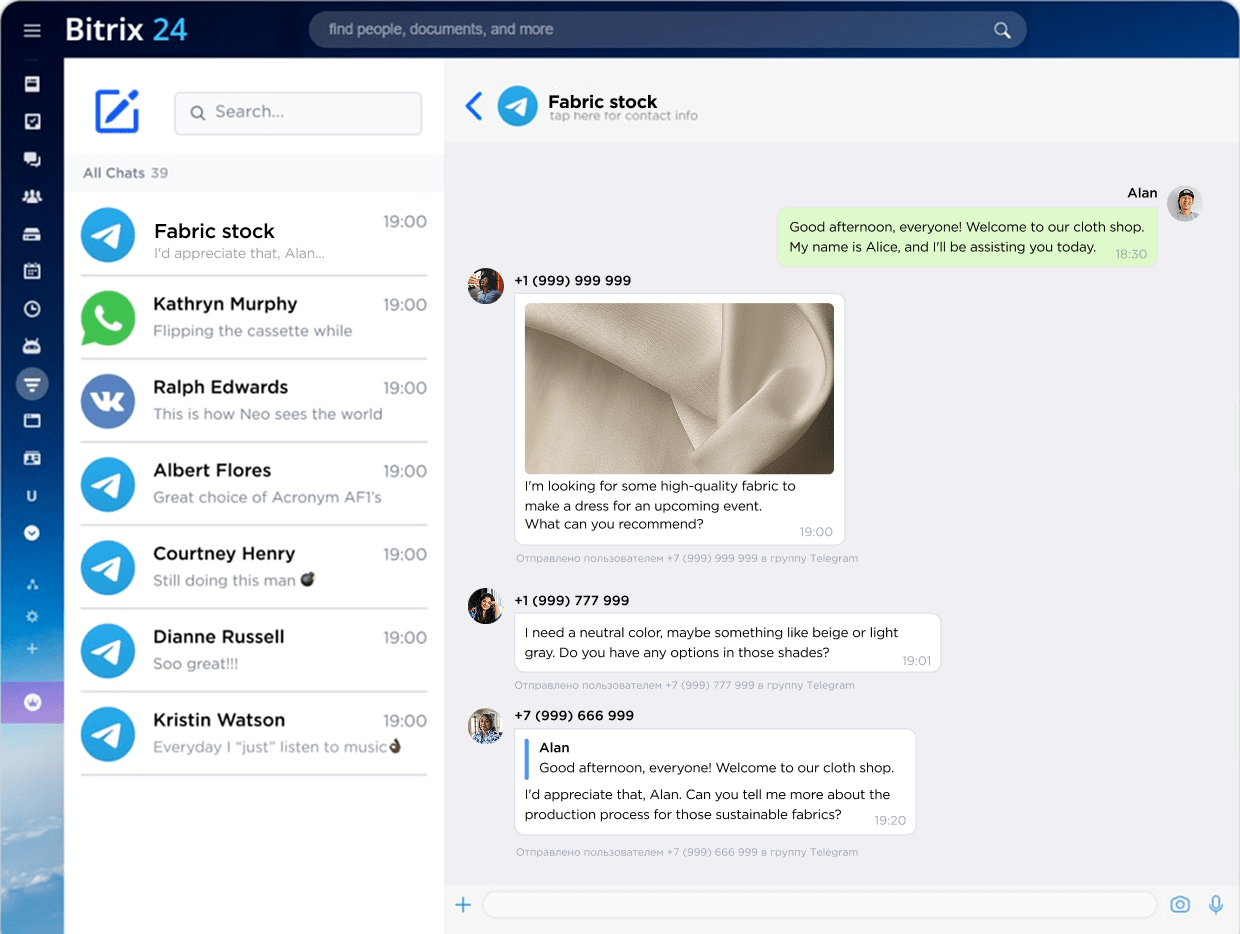Image resolution: width=1240 pixels, height=934 pixels.
Task: Toggle the settings gear in the sidebar
Action: 32,616
